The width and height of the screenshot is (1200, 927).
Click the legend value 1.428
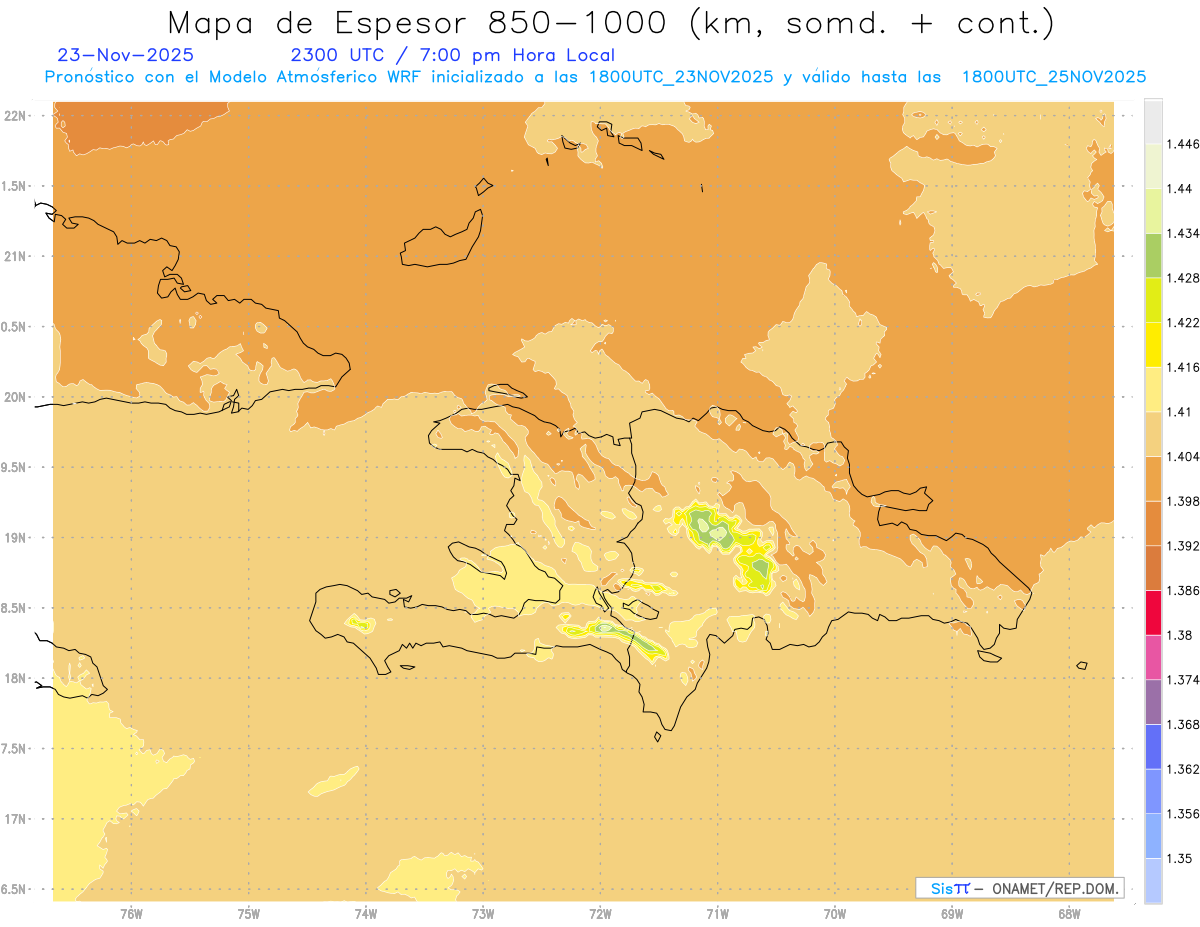coord(1184,278)
